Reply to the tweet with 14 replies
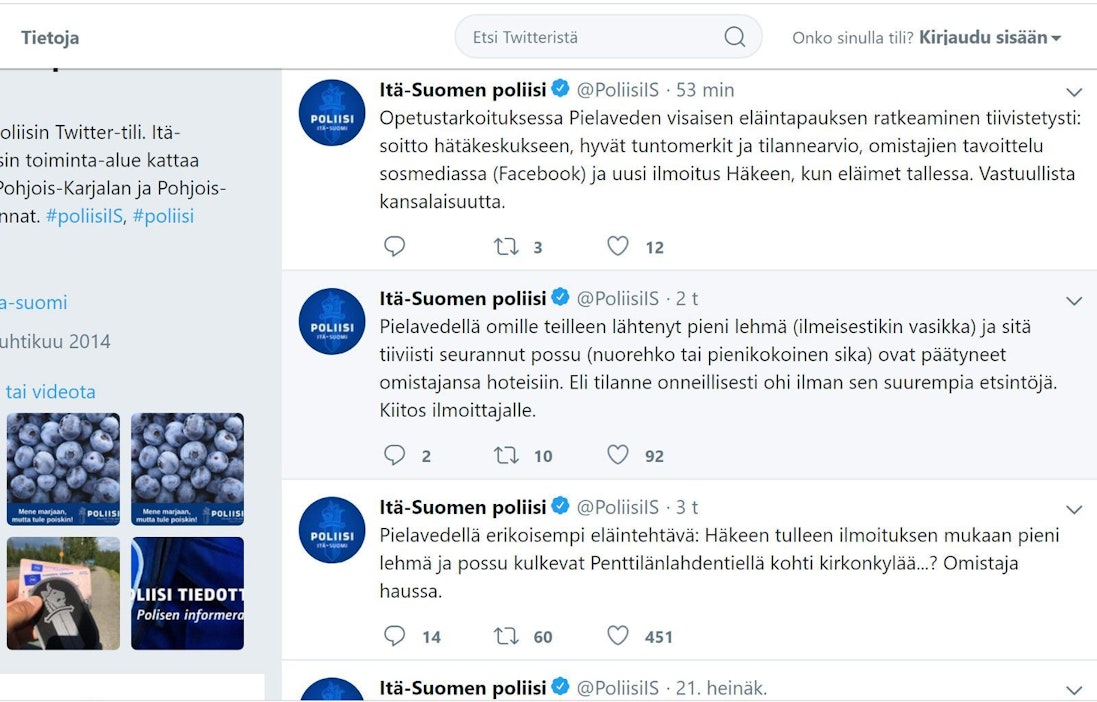Viewport: 1097px width, 702px height. pyautogui.click(x=395, y=636)
